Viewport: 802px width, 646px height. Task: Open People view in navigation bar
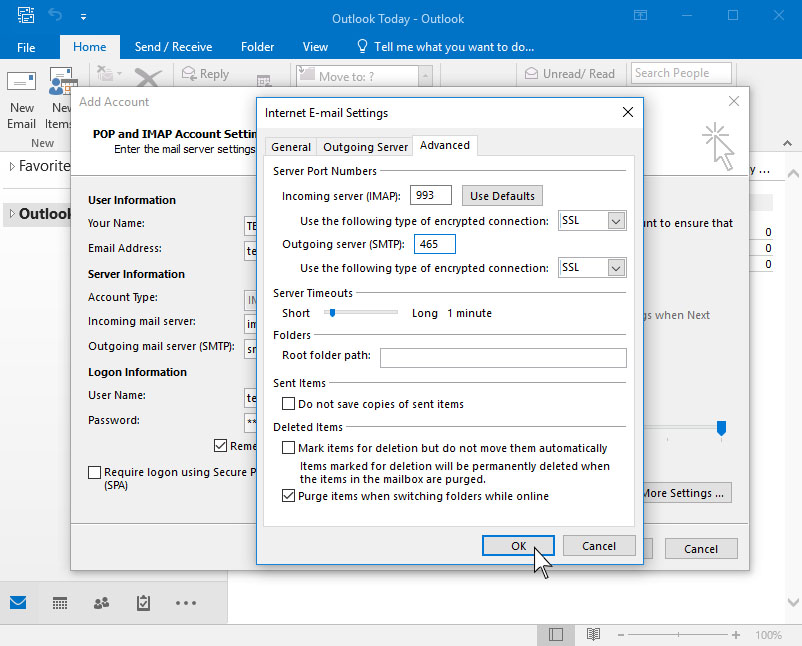(x=101, y=603)
